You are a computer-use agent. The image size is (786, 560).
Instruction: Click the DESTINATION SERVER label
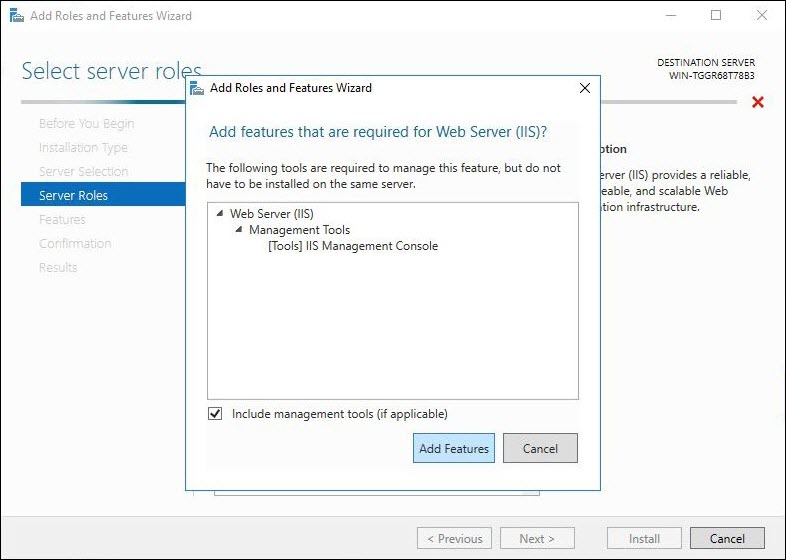point(706,63)
